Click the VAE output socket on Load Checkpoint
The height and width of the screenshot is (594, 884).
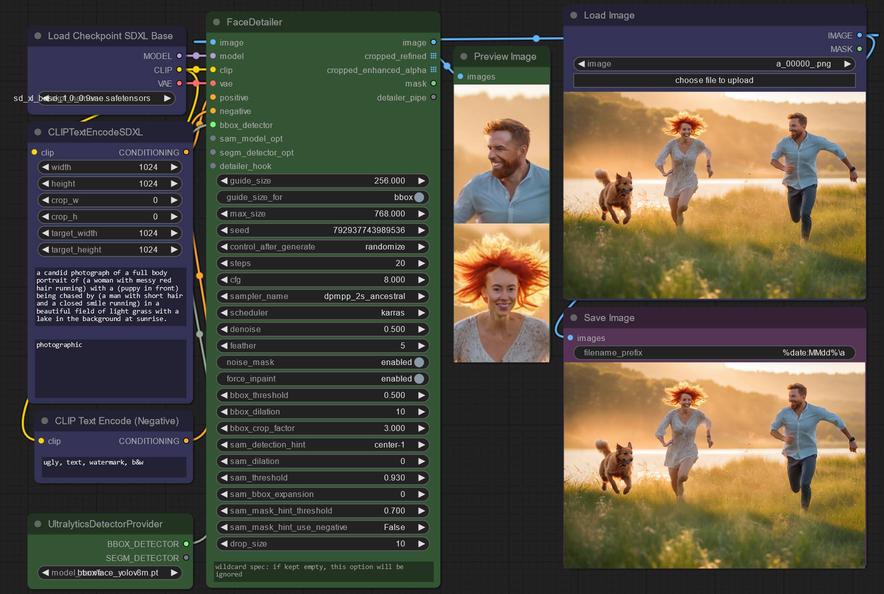179,83
